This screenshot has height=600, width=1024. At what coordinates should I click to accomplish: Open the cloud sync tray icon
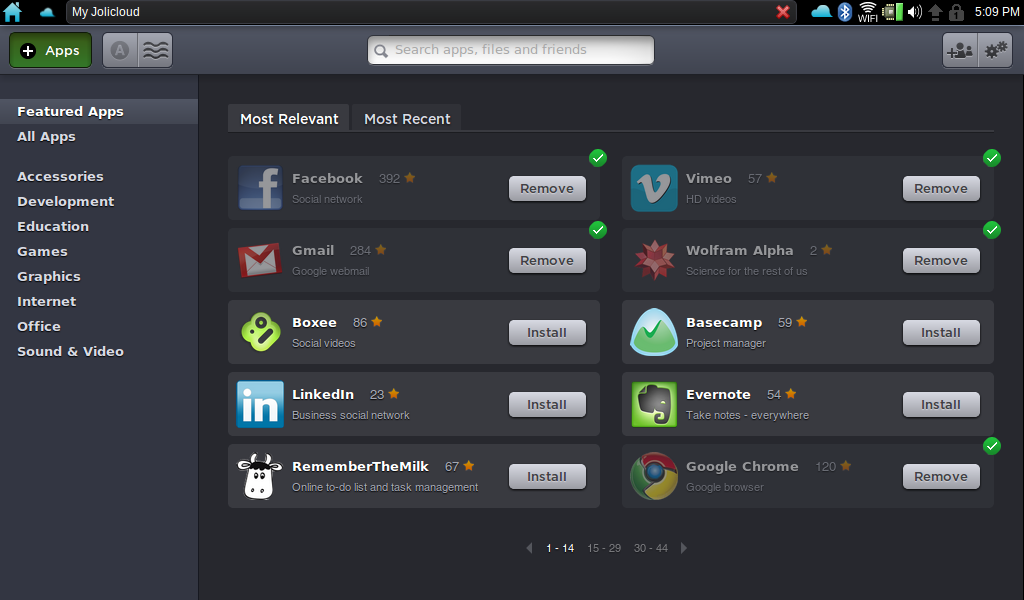[x=821, y=12]
